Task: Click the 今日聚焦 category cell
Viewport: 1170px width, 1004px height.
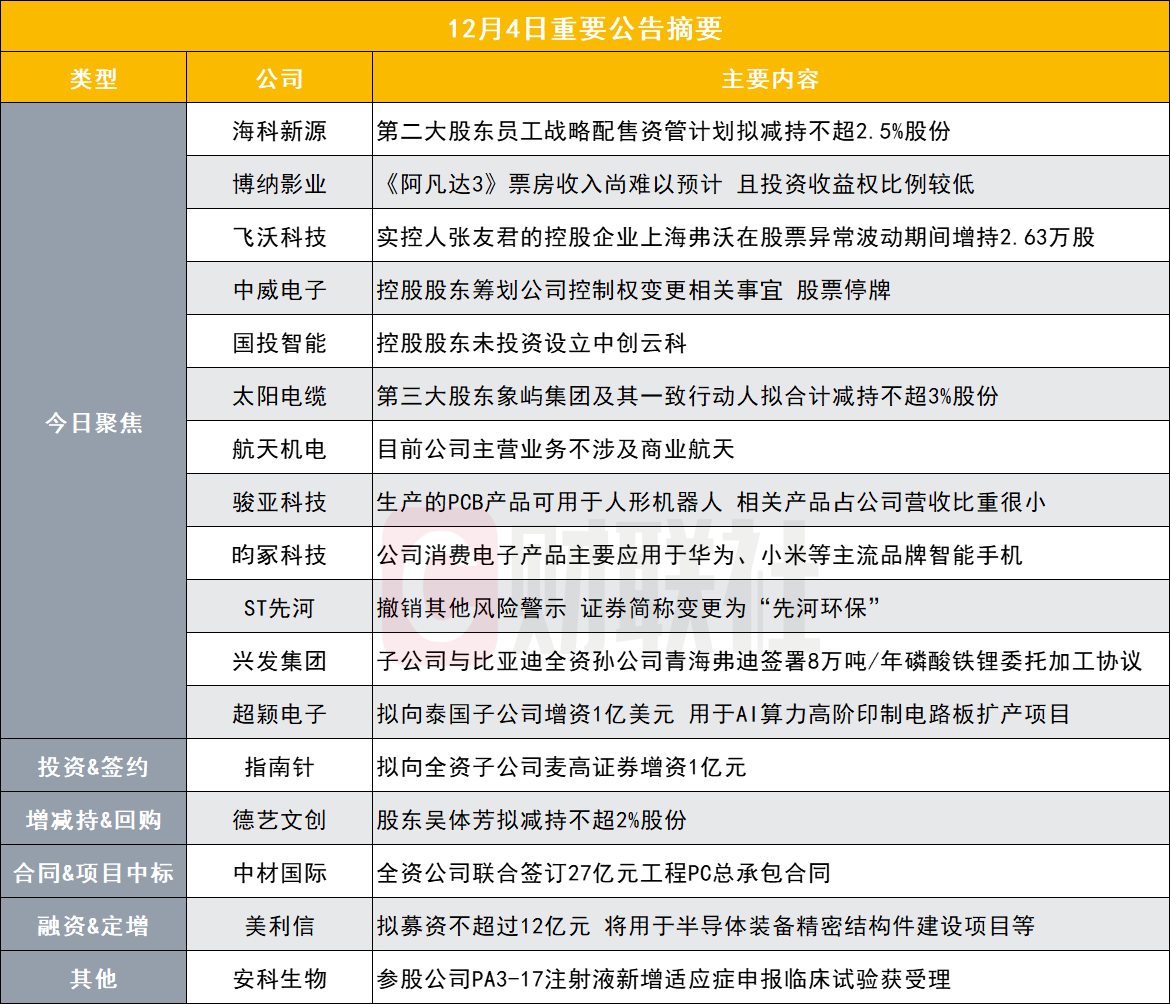Action: click(x=93, y=422)
